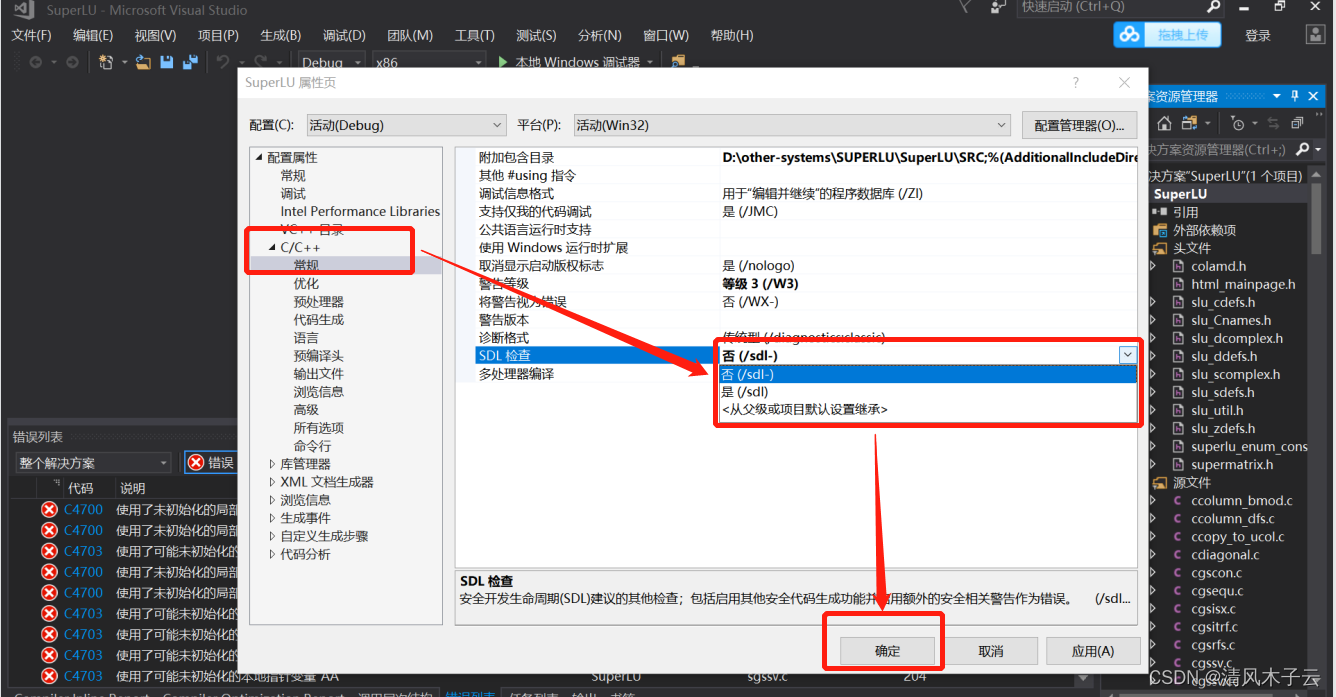Click the save all icon in toolbar

point(190,62)
